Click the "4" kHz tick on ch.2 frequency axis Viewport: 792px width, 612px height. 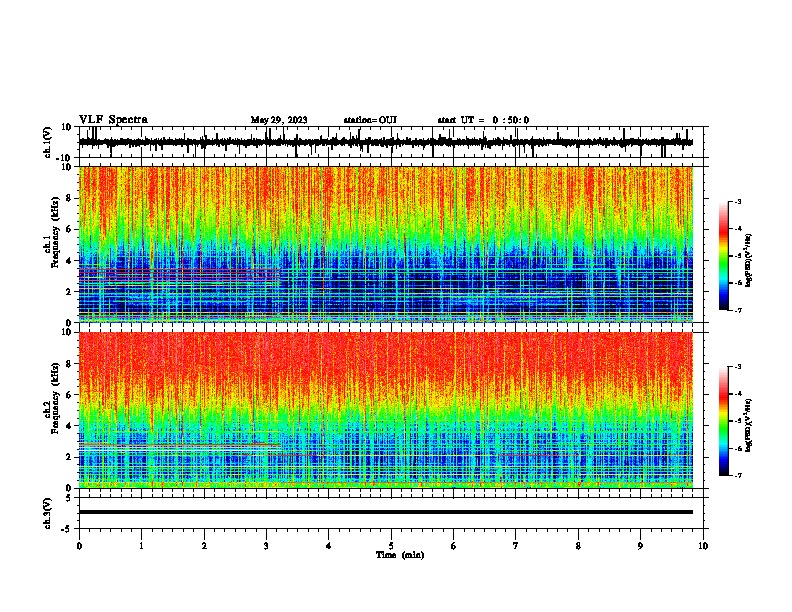tap(69, 426)
